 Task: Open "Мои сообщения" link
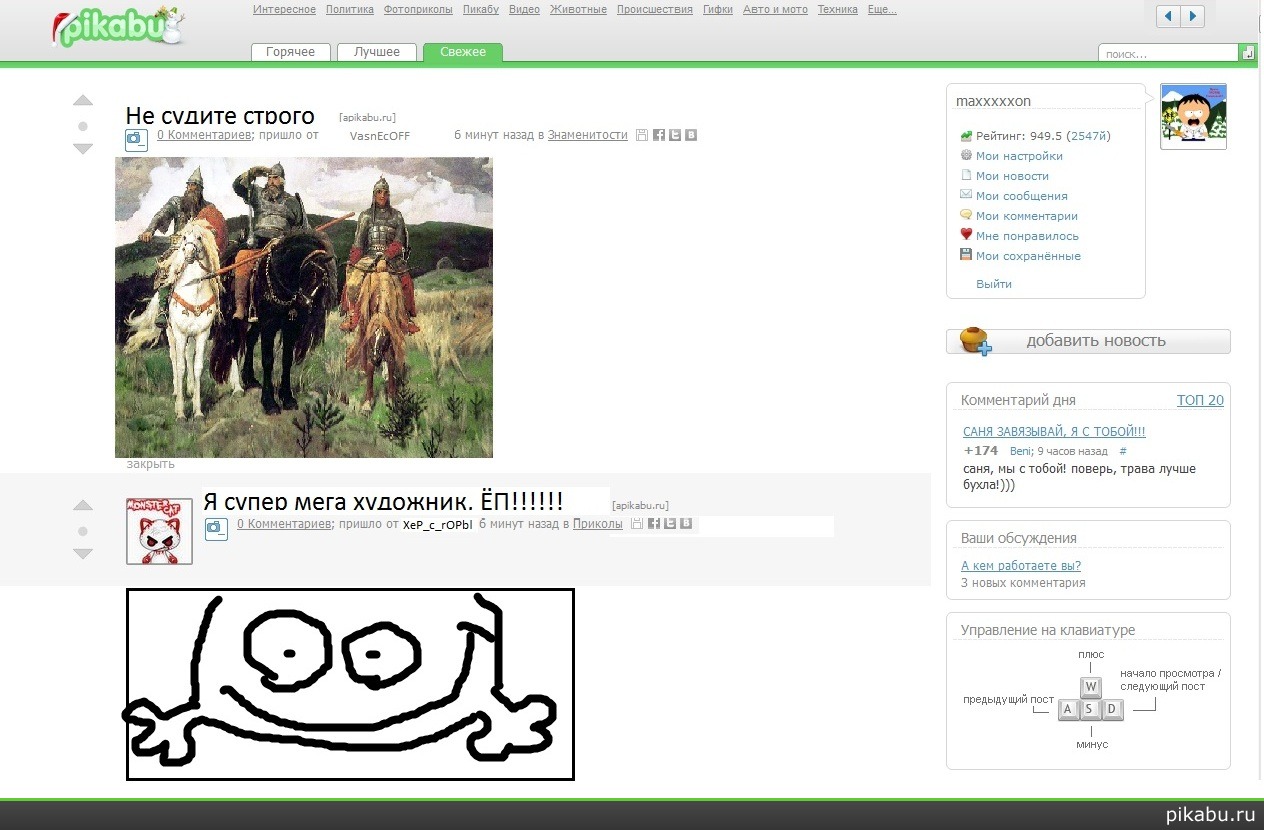point(1022,196)
